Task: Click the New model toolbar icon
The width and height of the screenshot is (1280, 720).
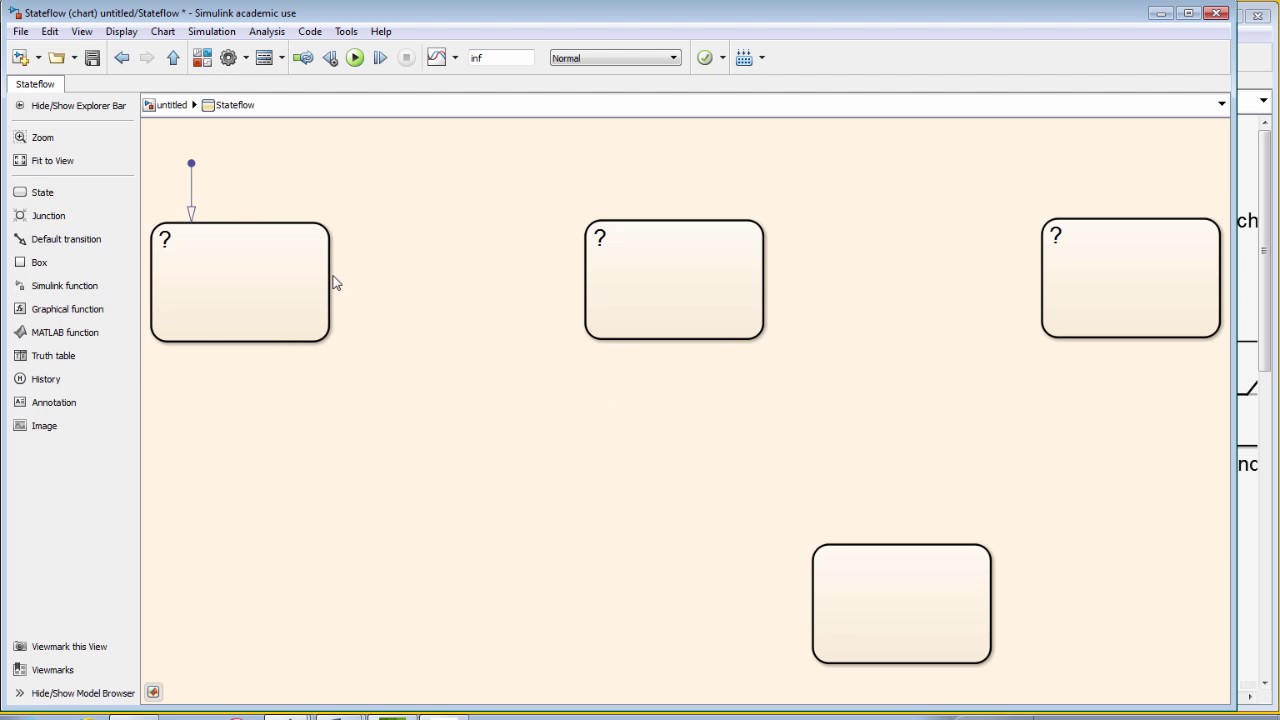Action: [20, 58]
